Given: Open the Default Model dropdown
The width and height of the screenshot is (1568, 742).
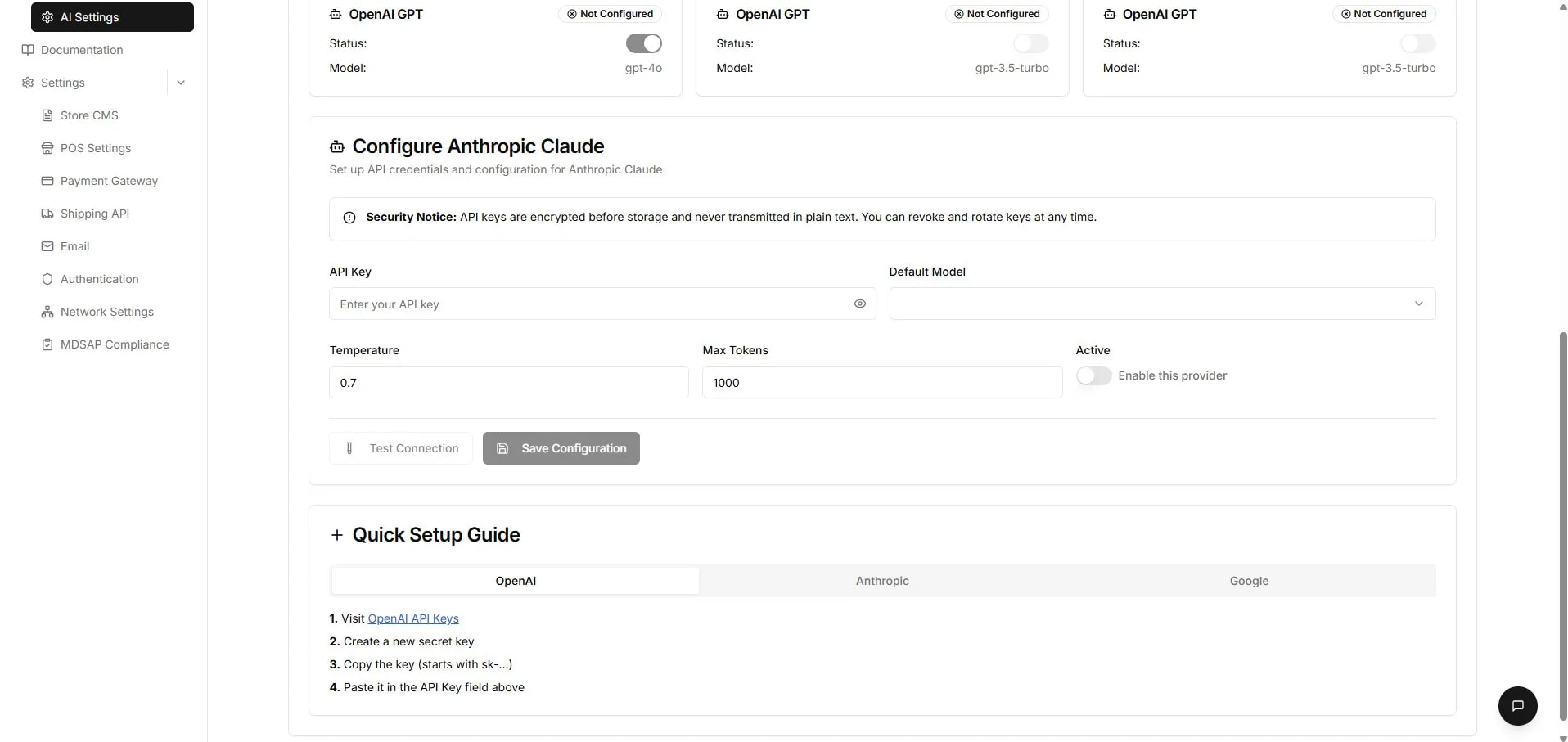Looking at the screenshot, I should [x=1162, y=304].
